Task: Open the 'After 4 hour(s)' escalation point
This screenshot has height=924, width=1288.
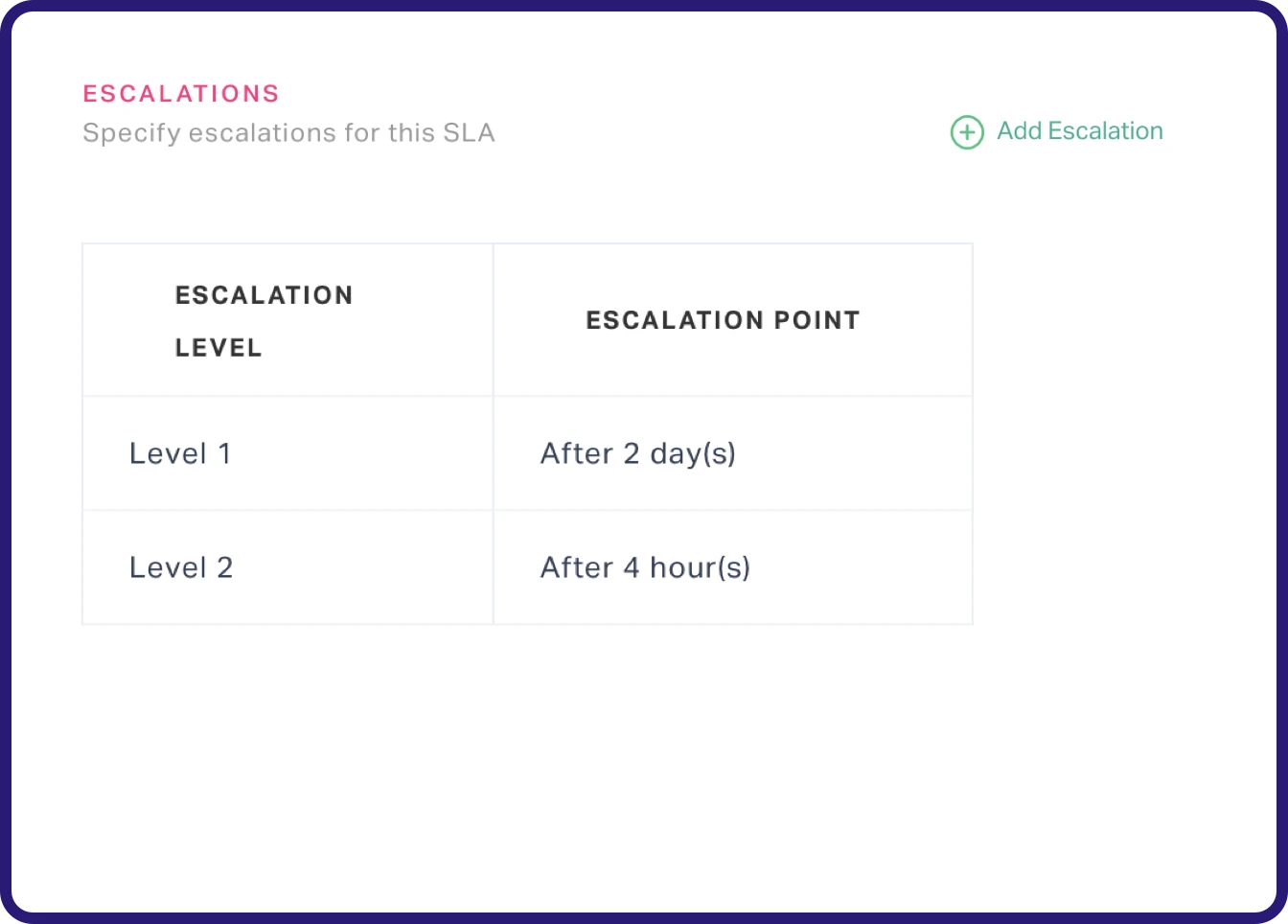Action: coord(645,567)
